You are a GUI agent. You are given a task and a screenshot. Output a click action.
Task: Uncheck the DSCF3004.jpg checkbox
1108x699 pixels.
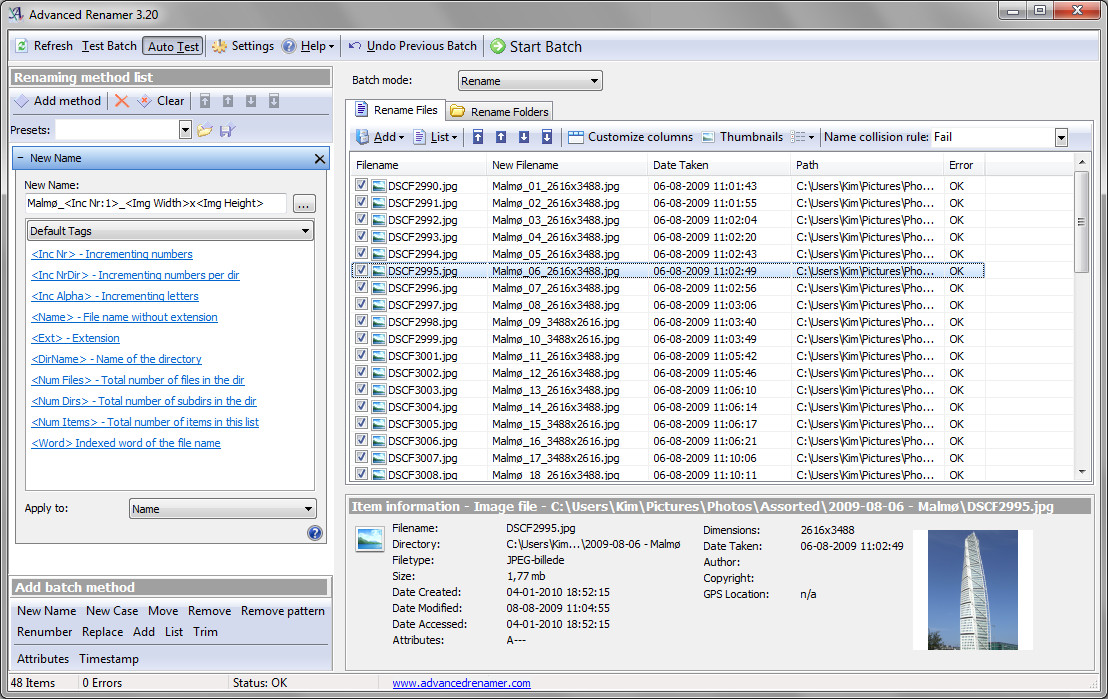[361, 406]
